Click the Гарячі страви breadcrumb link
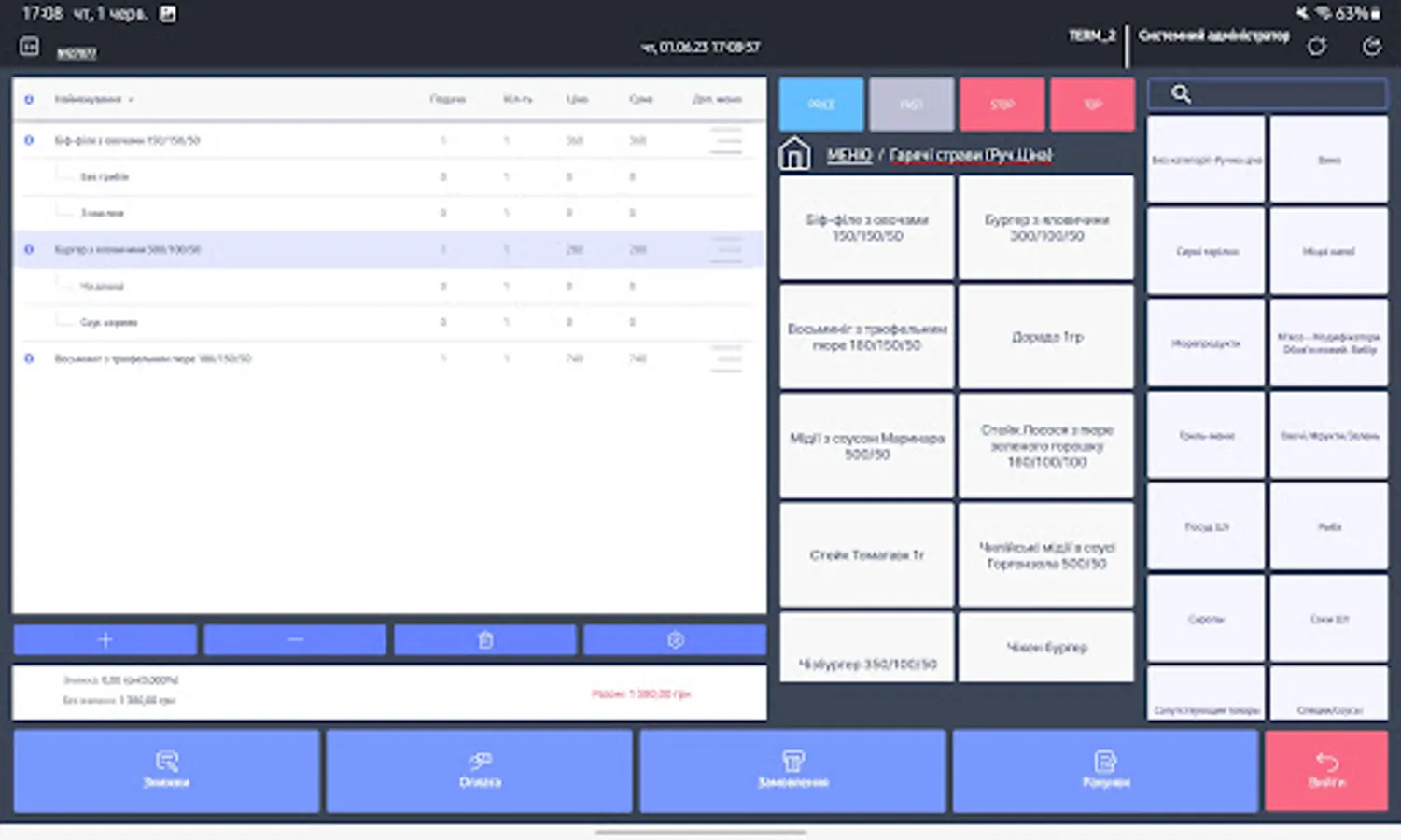Screen dimensions: 1401x840 coord(971,155)
